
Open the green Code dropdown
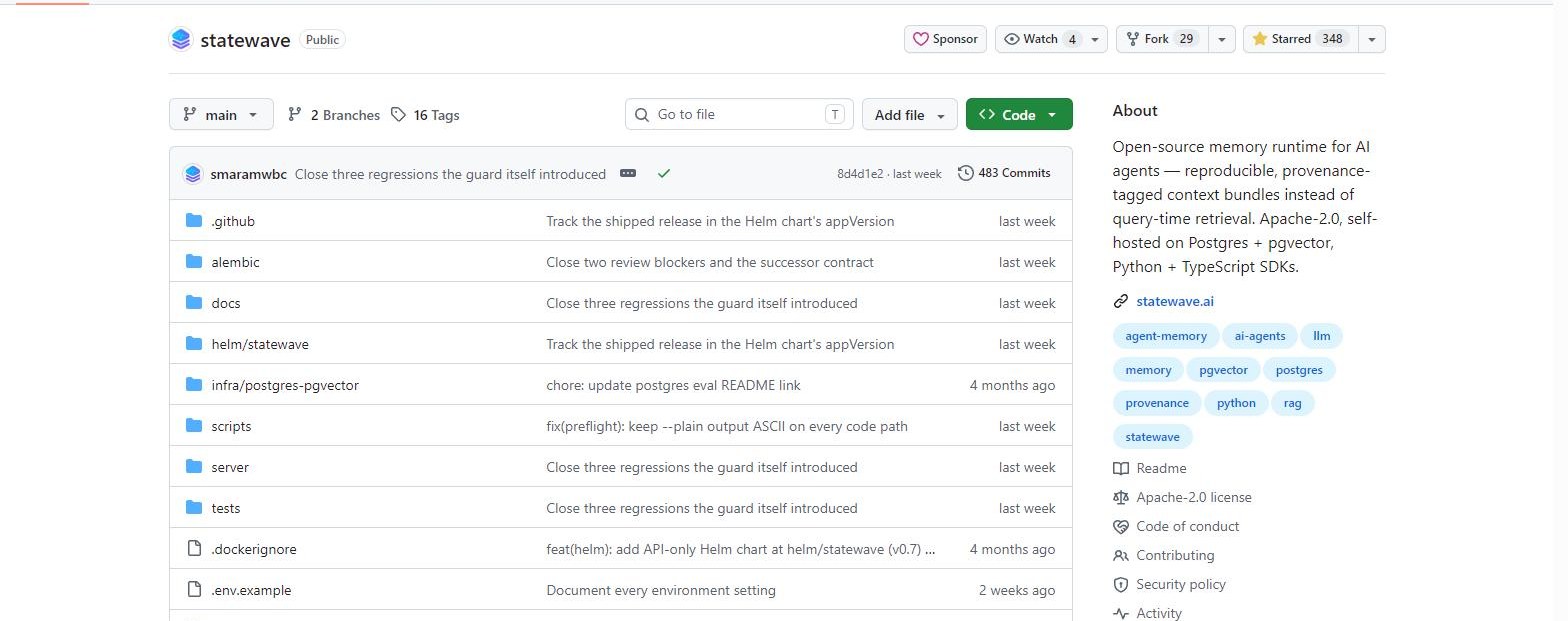1019,115
